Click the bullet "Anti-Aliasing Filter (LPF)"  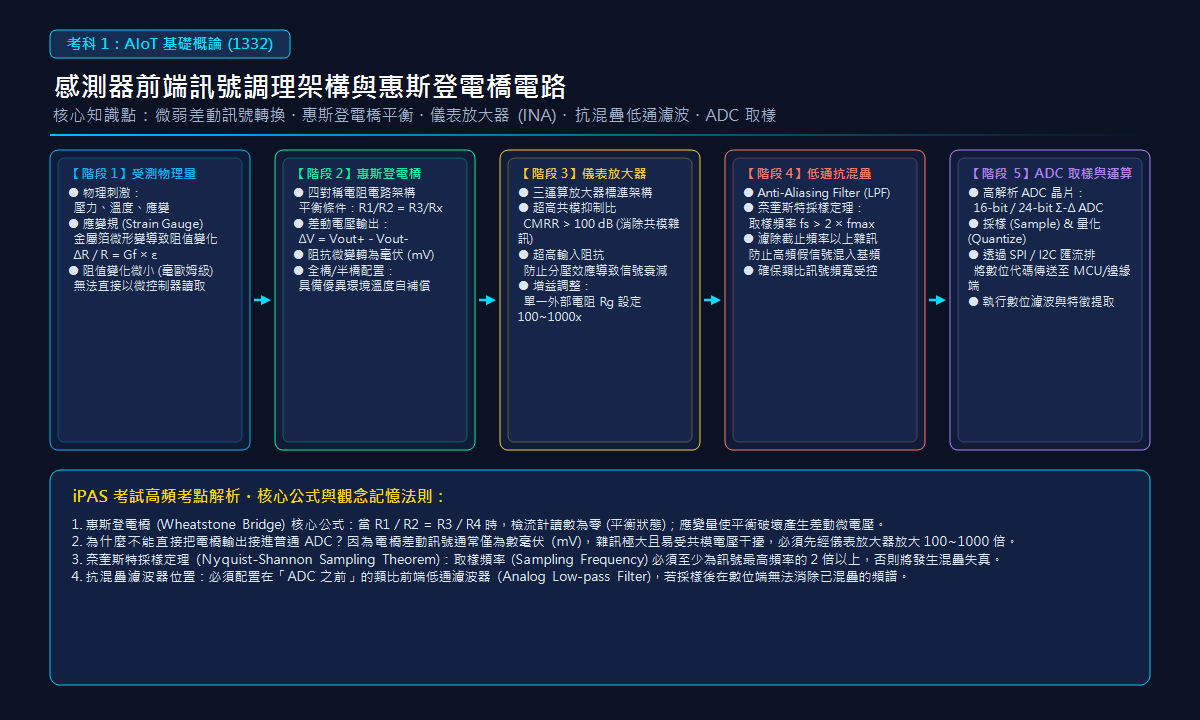tap(816, 191)
